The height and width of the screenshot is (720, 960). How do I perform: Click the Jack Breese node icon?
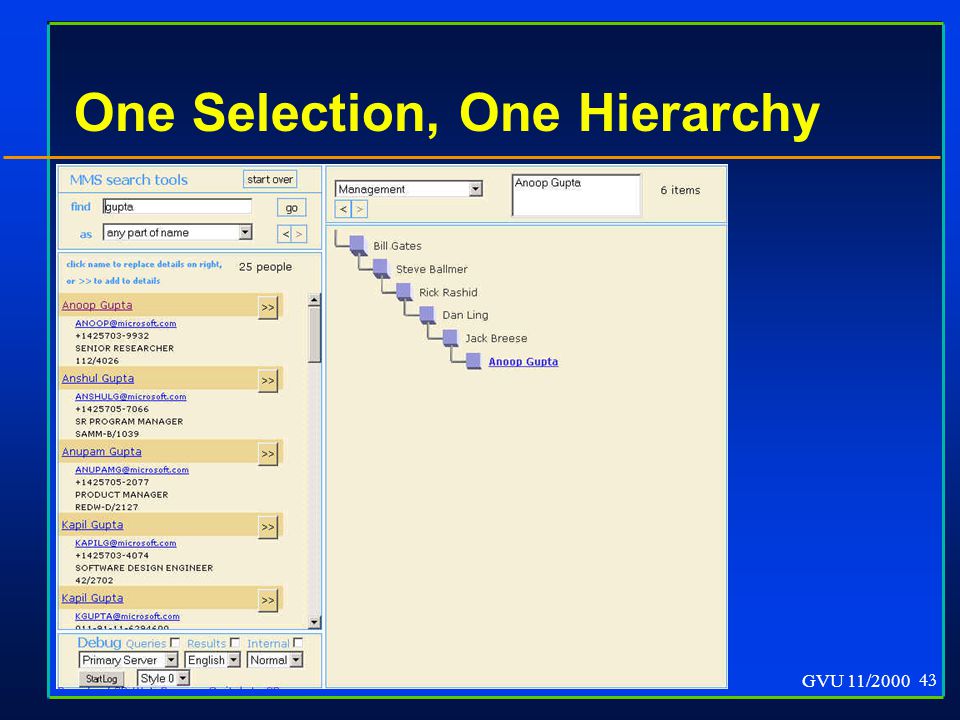[450, 338]
